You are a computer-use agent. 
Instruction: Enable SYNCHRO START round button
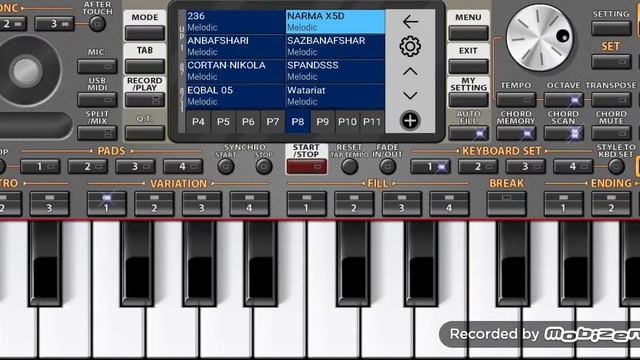(x=226, y=167)
